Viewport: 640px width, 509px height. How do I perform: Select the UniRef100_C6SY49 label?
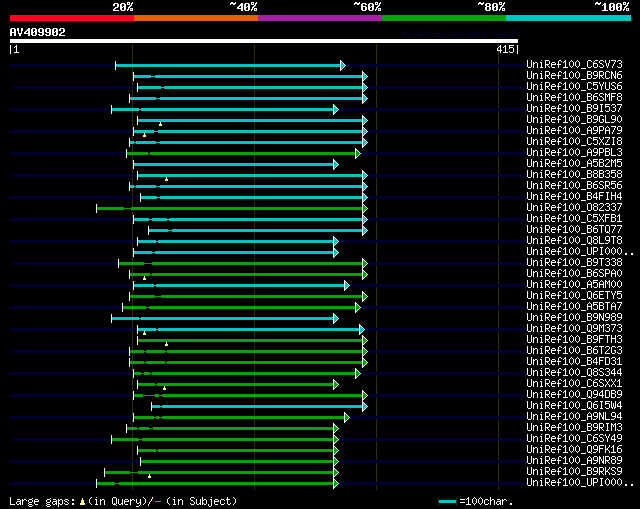click(x=574, y=439)
